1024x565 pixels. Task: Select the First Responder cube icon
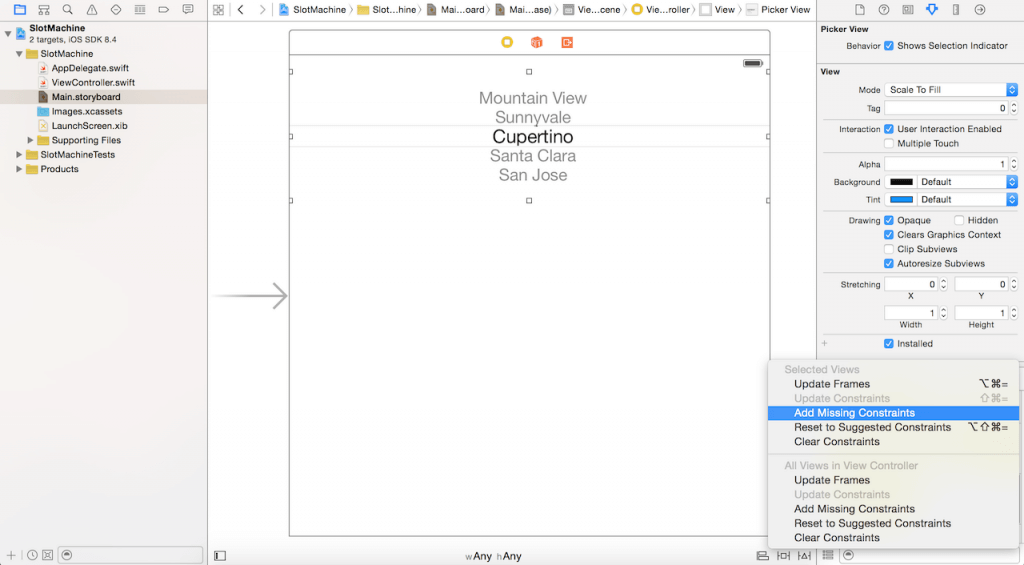537,42
